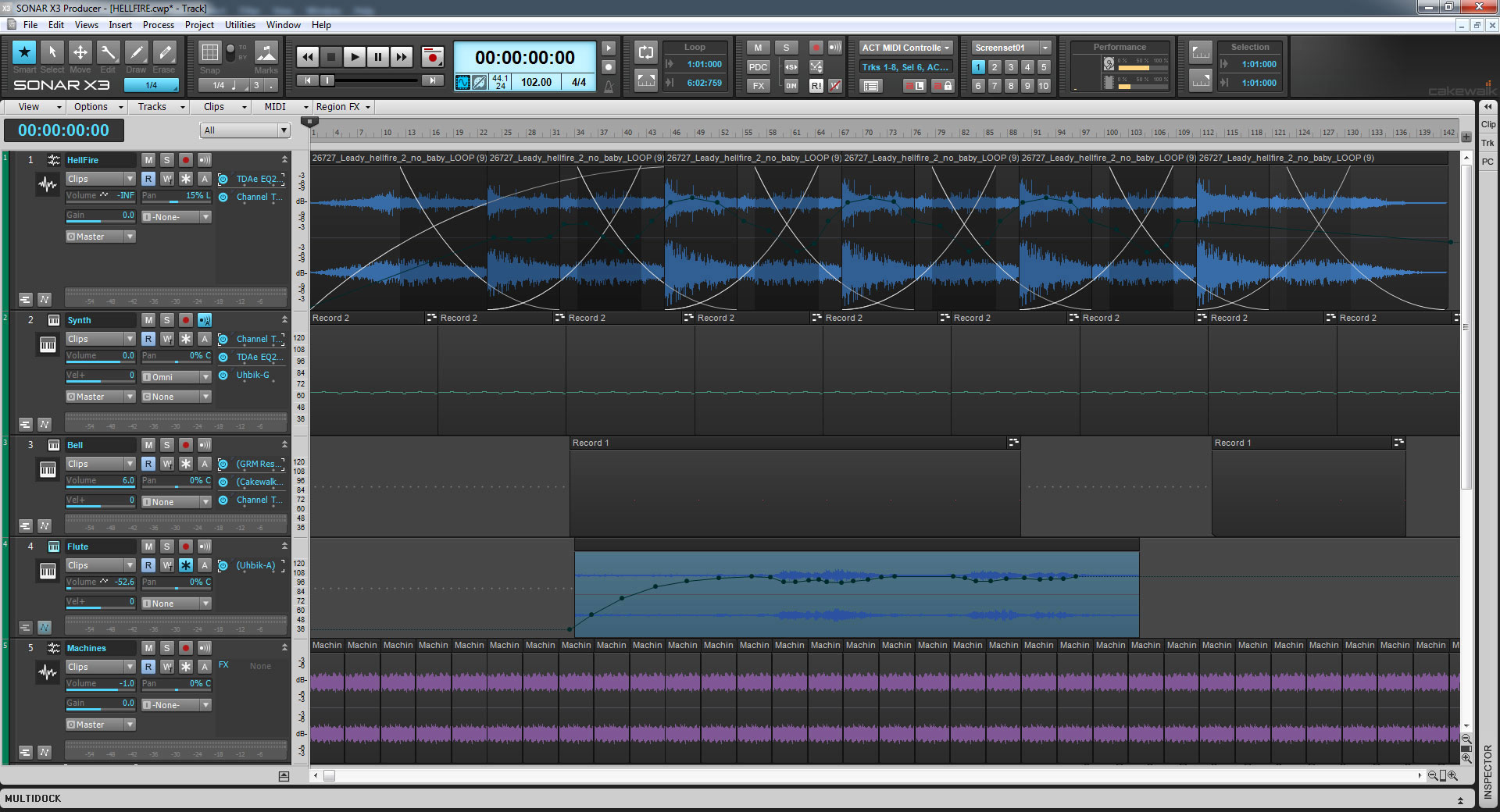Open the Utilities menu
Screen dimensions: 1500x812
(x=239, y=24)
